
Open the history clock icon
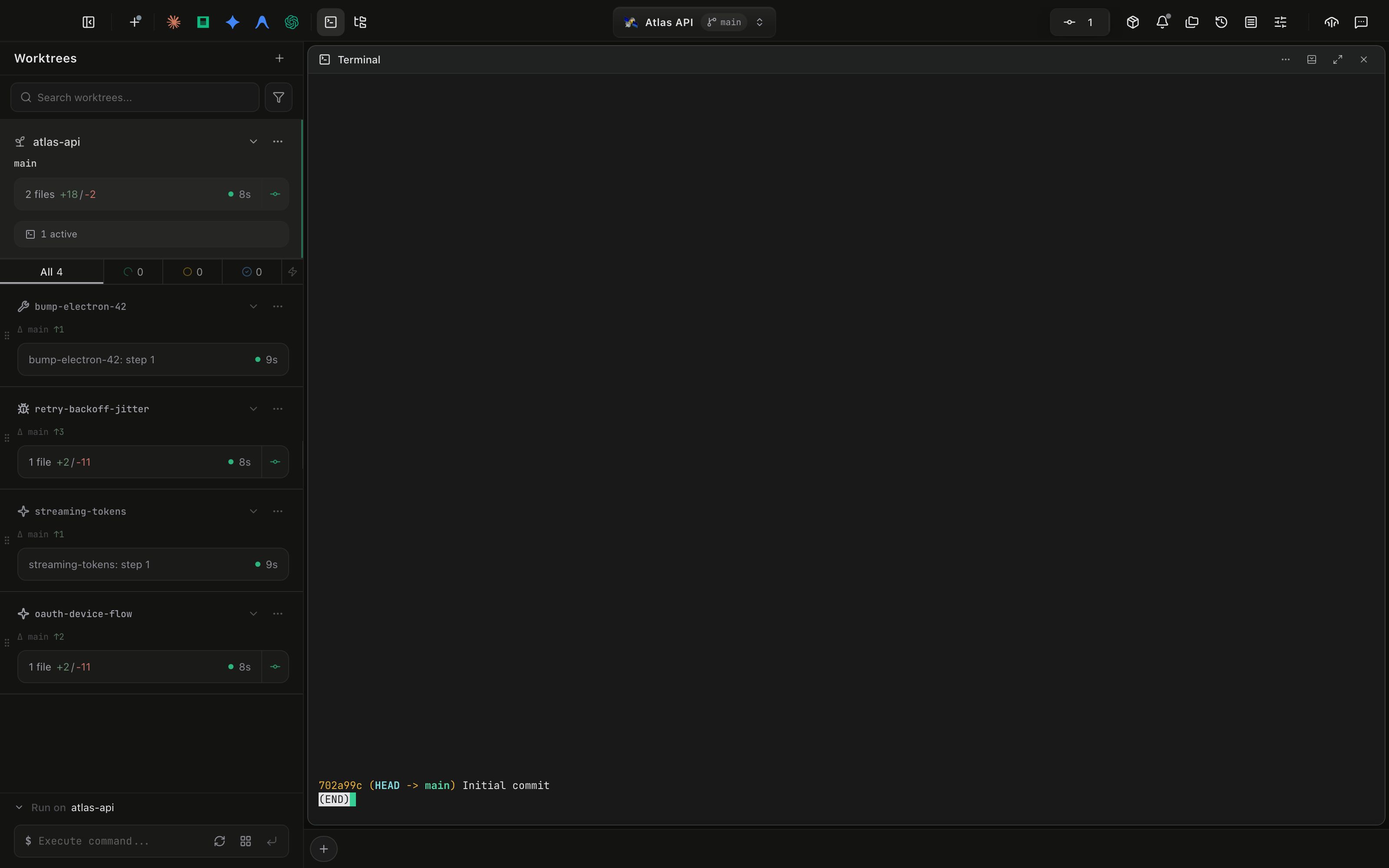point(1221,23)
